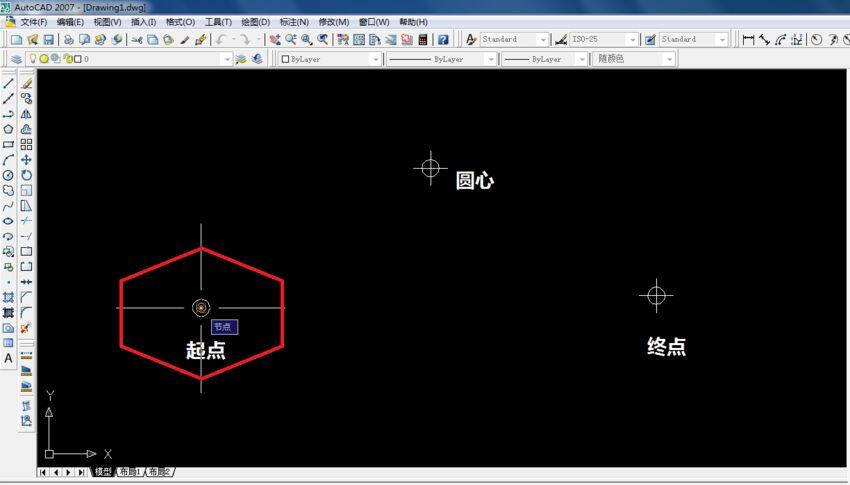Open the 编辑(E) menu
This screenshot has width=850, height=485.
point(70,22)
